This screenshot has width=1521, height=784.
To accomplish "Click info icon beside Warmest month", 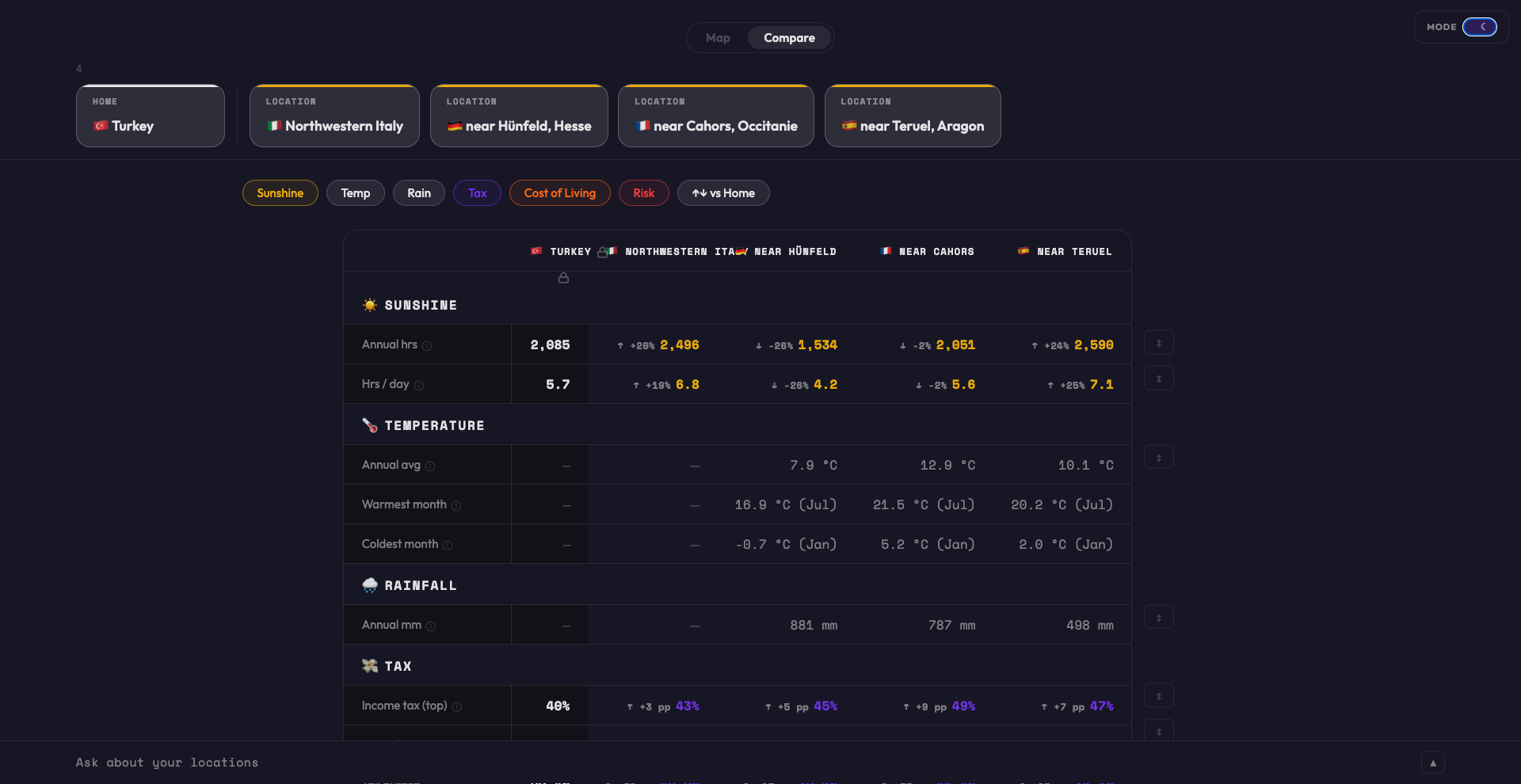I will pos(456,506).
